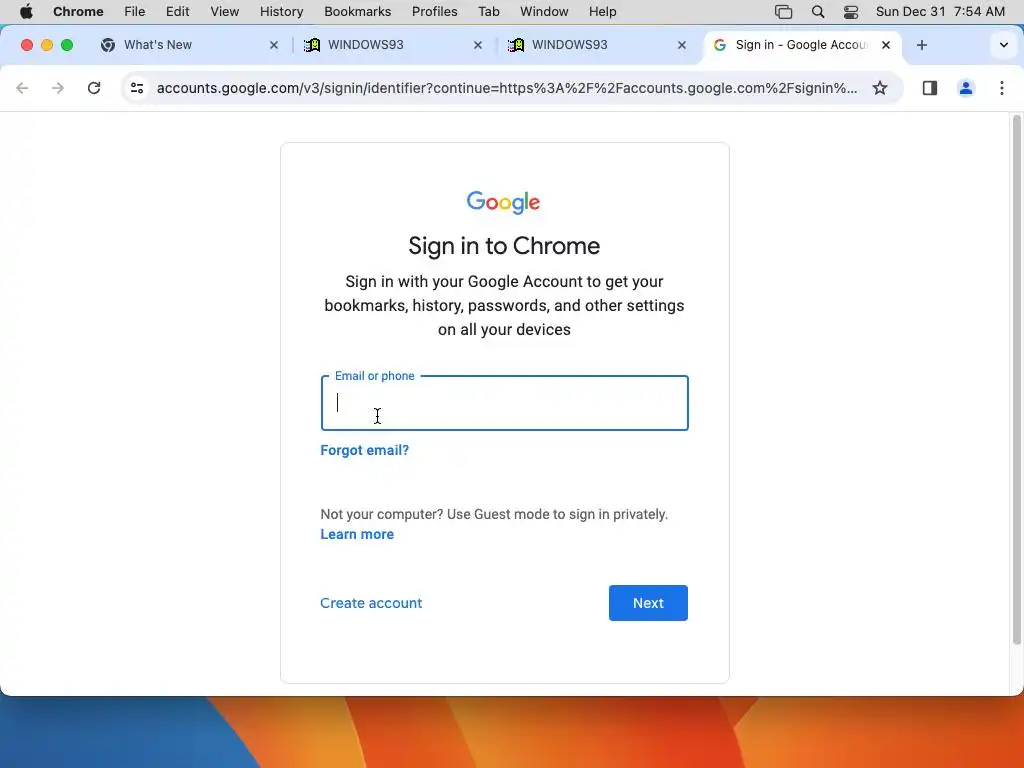Open a new tab with plus icon
Screen dimensions: 1024x768
(921, 45)
